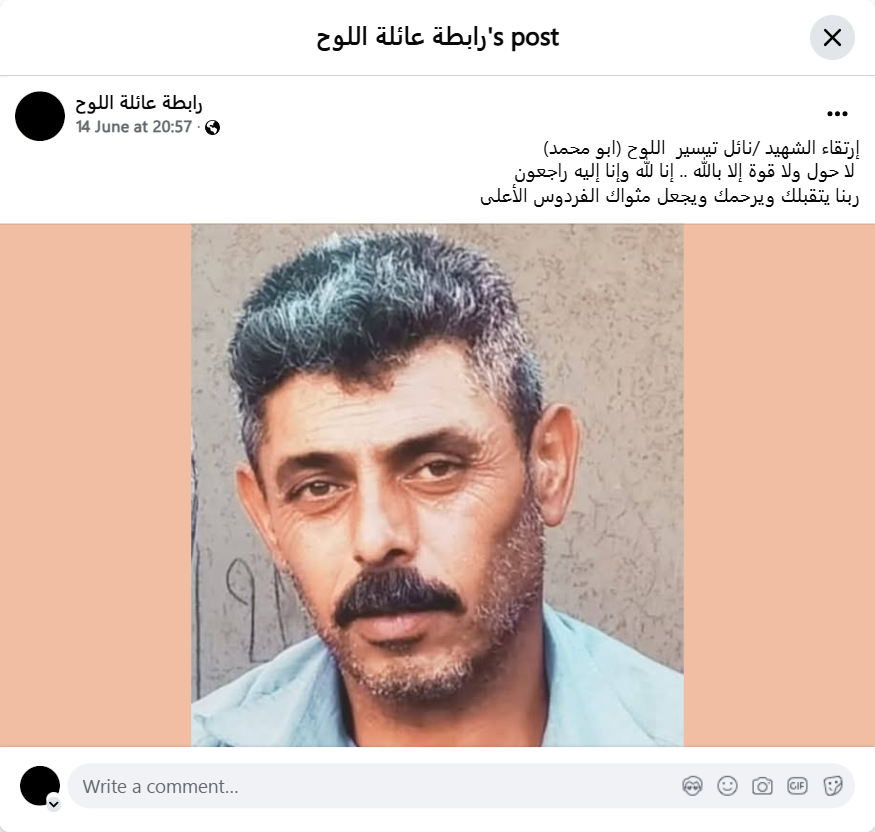Open the post author's profile picture
875x832 pixels.
coord(40,116)
